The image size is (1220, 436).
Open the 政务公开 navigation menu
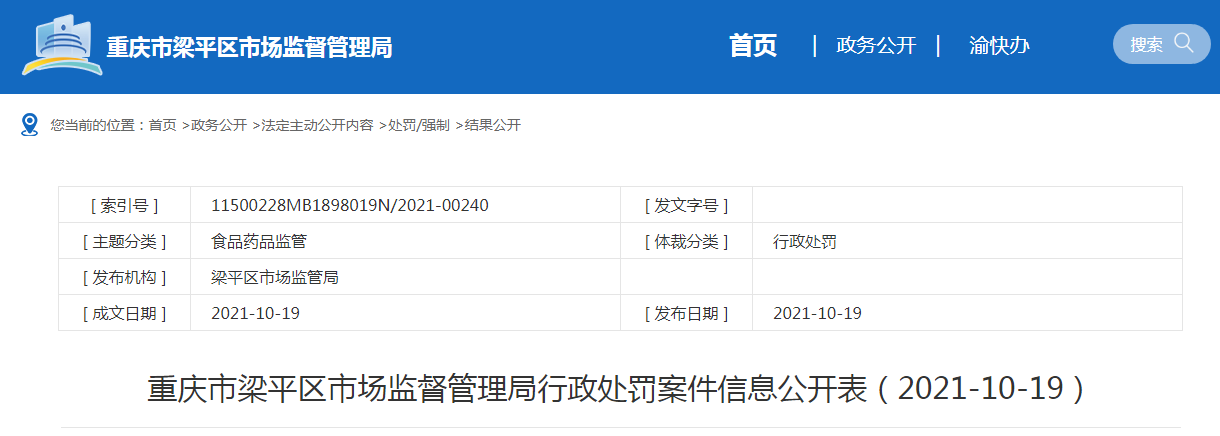(x=876, y=45)
